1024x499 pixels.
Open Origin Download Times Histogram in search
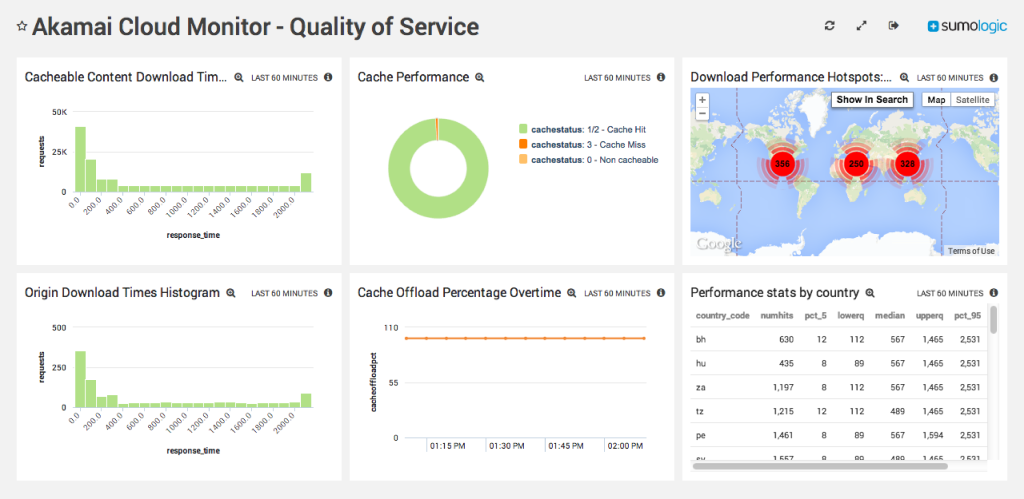pos(231,293)
